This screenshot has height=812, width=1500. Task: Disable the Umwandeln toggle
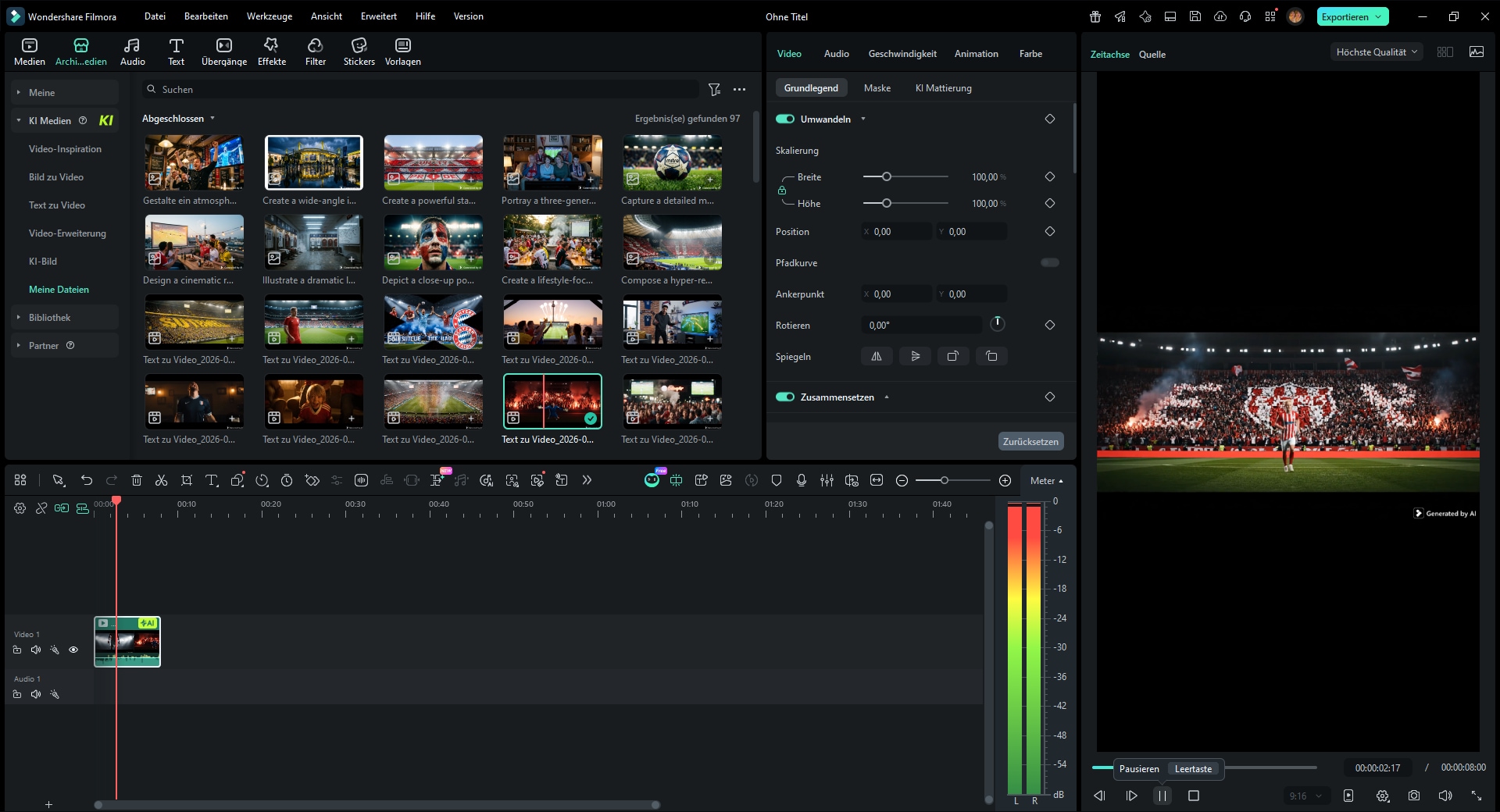[785, 119]
